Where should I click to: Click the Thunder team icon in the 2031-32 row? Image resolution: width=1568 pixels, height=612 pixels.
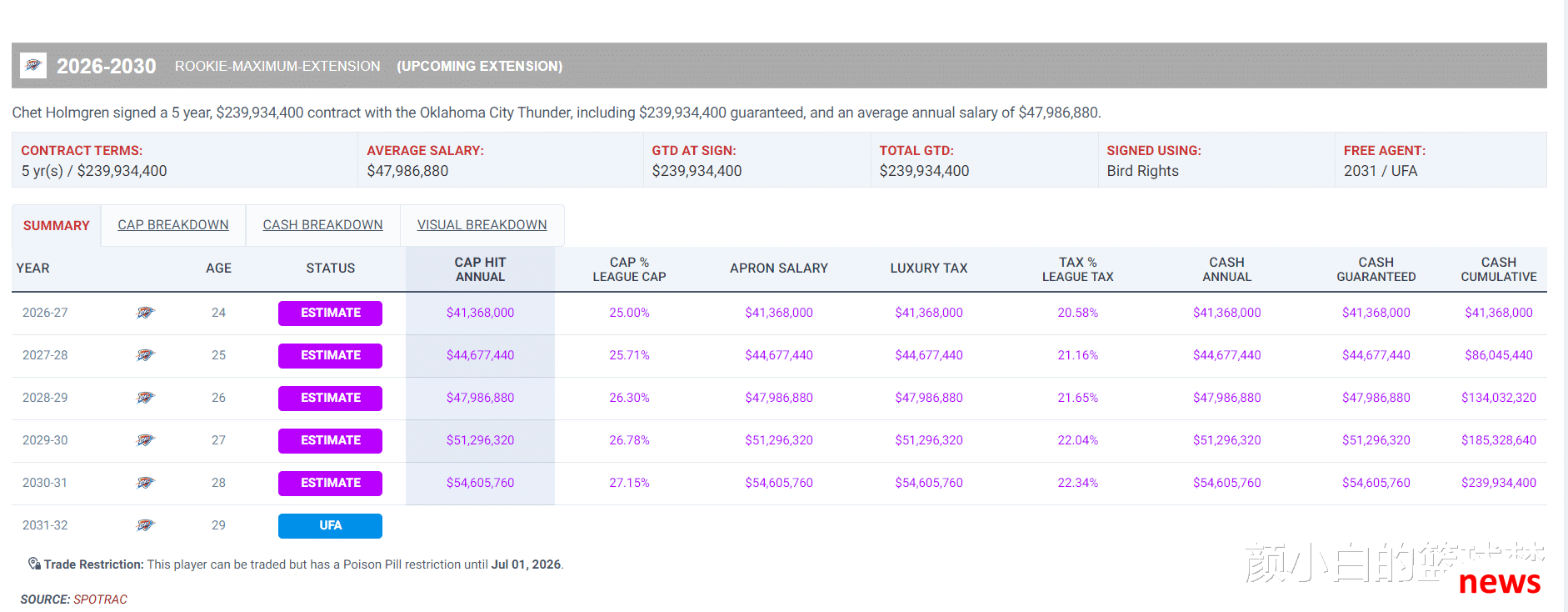(x=146, y=525)
